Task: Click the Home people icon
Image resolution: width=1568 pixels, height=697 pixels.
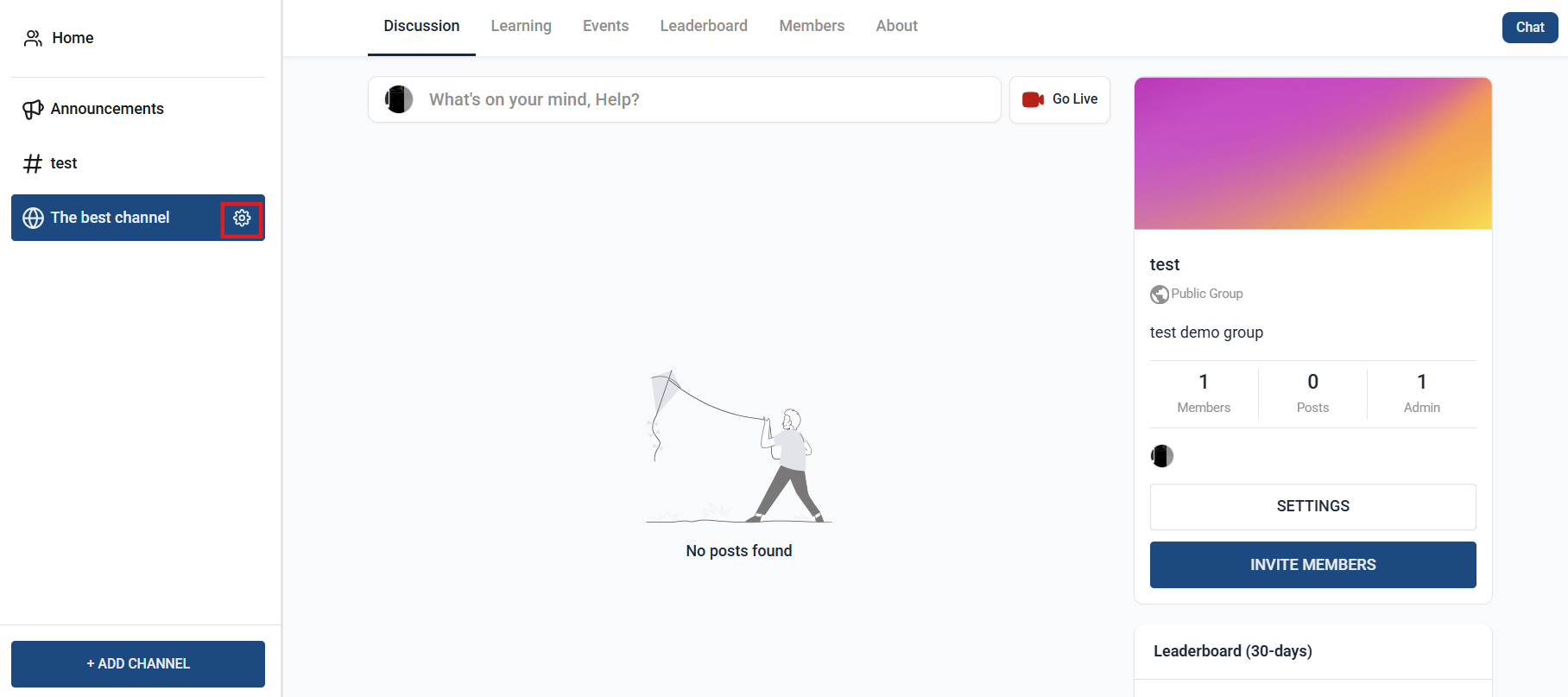Action: (33, 38)
